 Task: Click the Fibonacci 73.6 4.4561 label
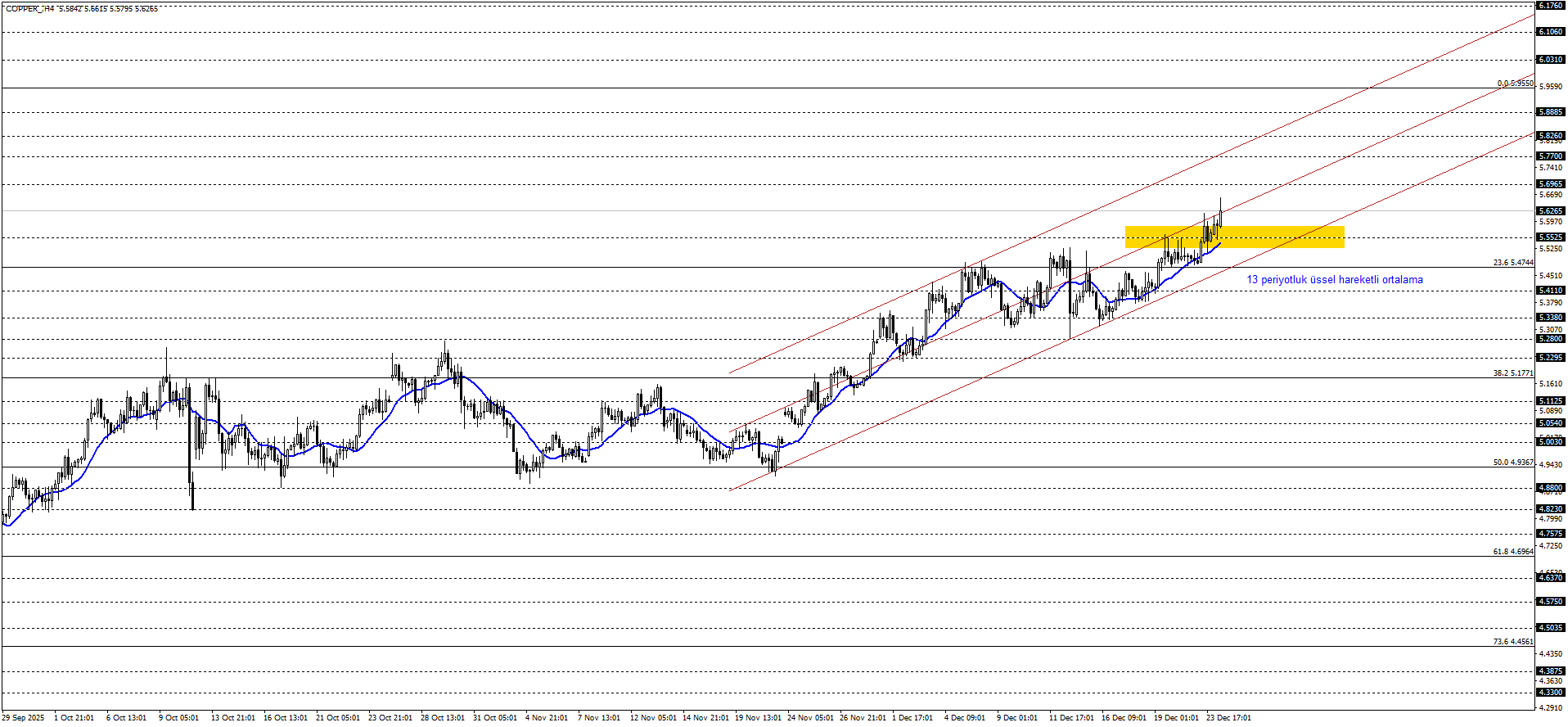tap(1512, 642)
